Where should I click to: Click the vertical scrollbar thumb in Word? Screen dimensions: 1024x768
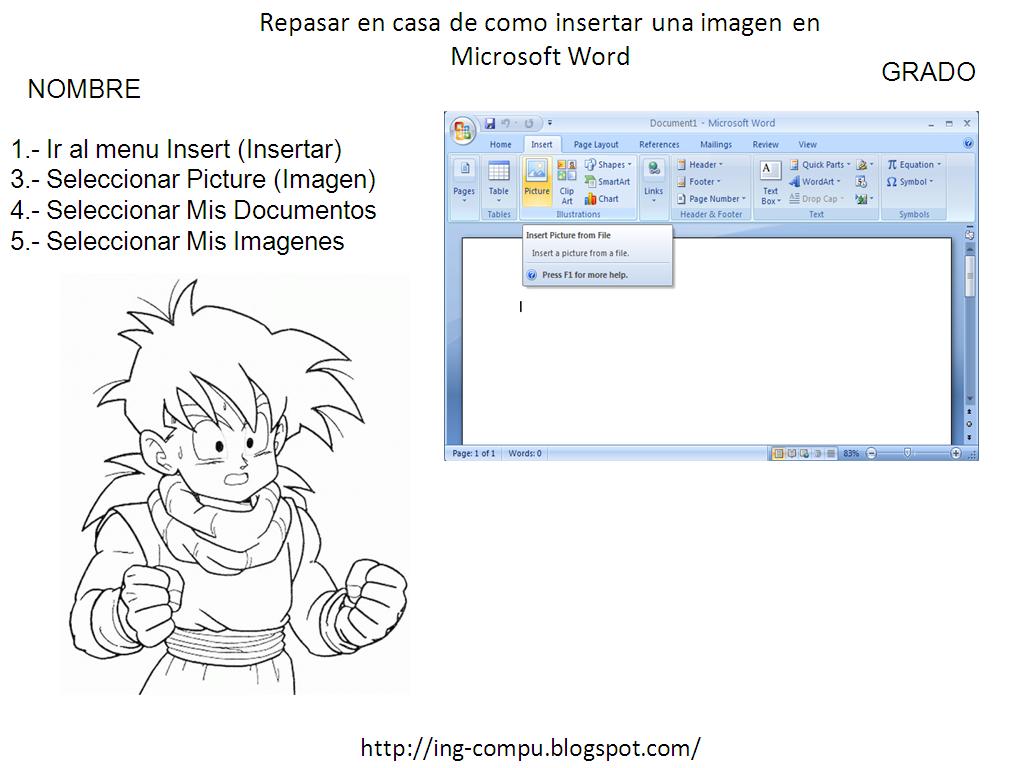970,276
